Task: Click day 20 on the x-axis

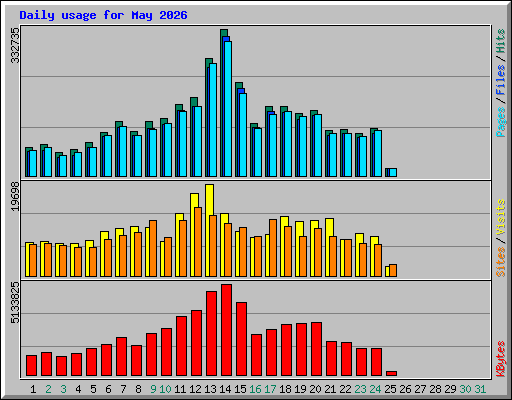Action: [315, 389]
